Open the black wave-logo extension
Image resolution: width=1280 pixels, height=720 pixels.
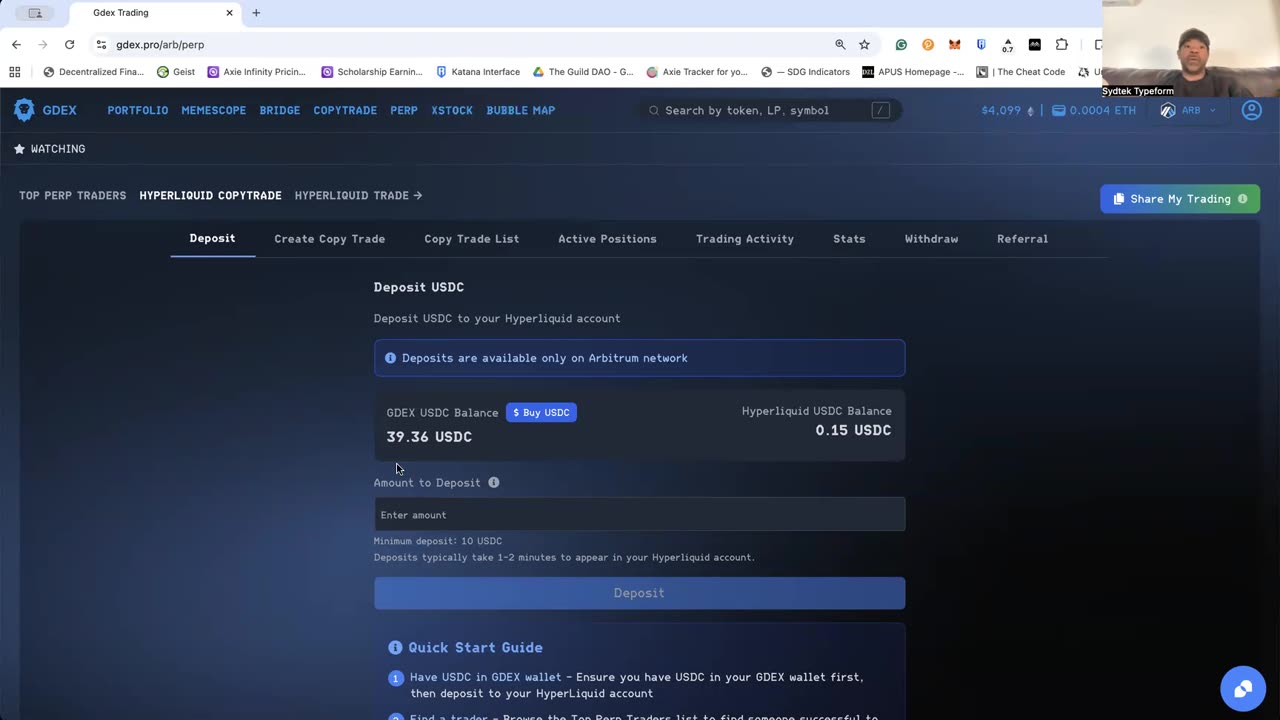point(1035,45)
